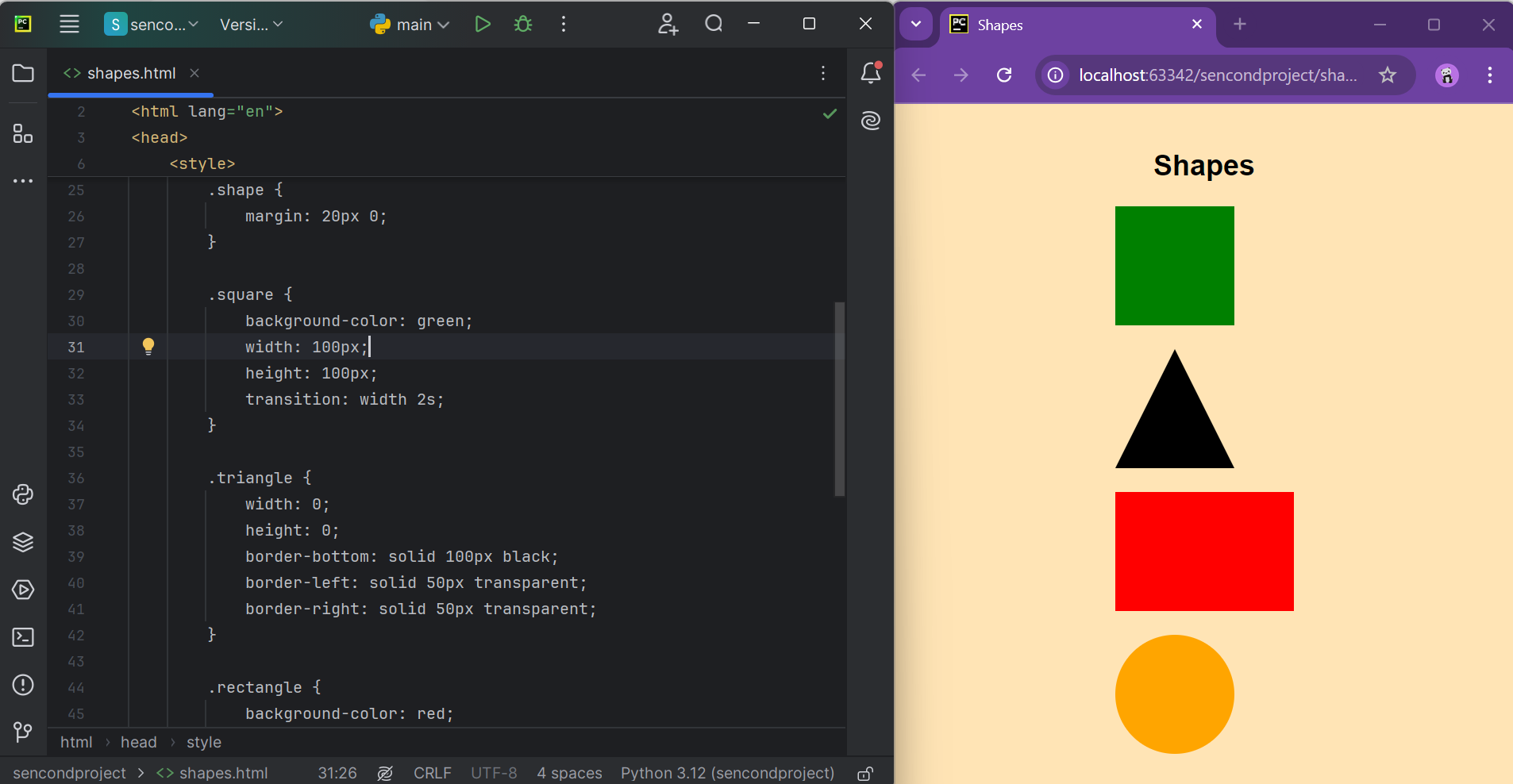Open Chrome three-dot menu
This screenshot has width=1513, height=784.
pos(1490,75)
